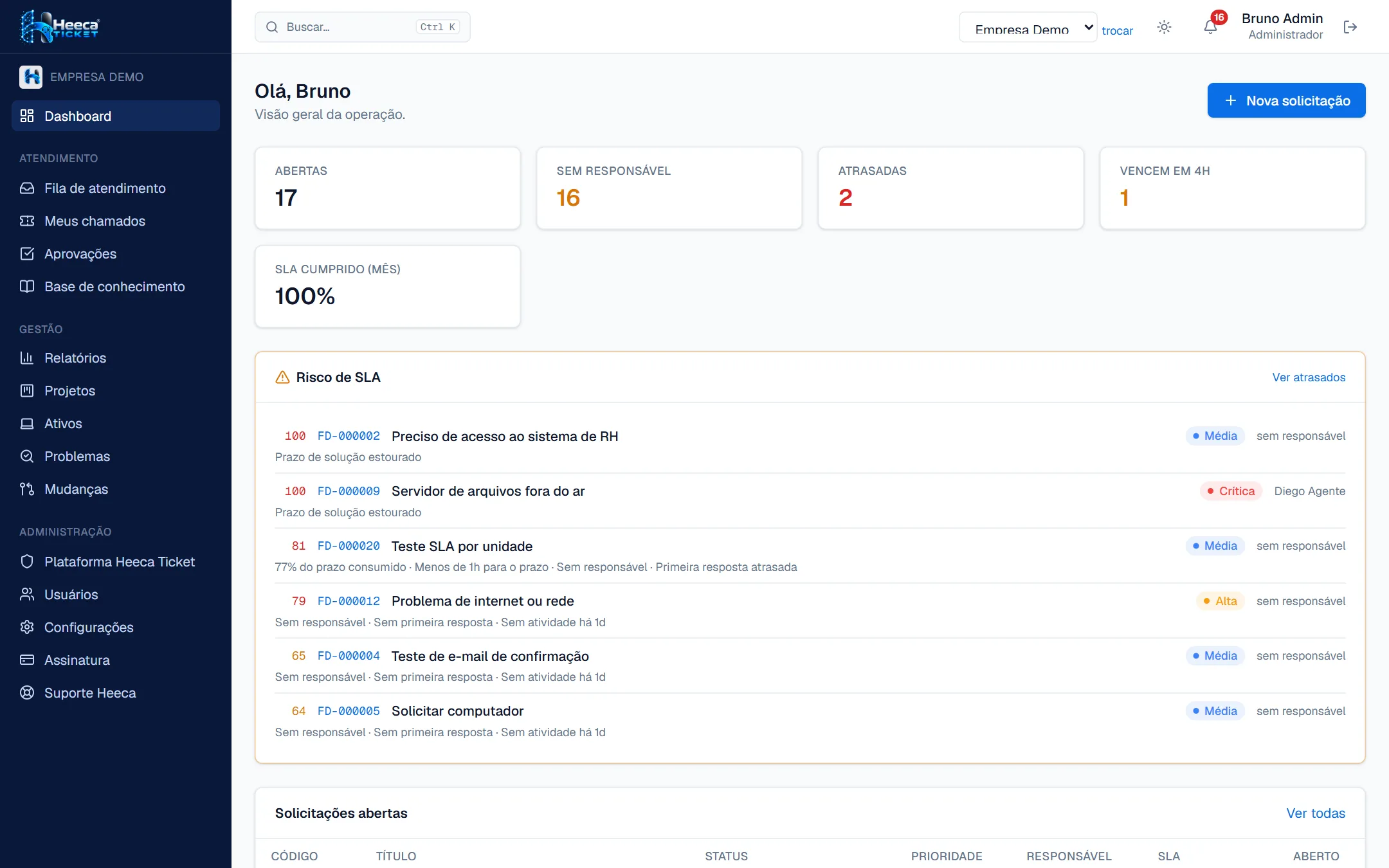Click the SLA cumprido (mês) 100% card
This screenshot has height=868, width=1389.
coord(388,286)
